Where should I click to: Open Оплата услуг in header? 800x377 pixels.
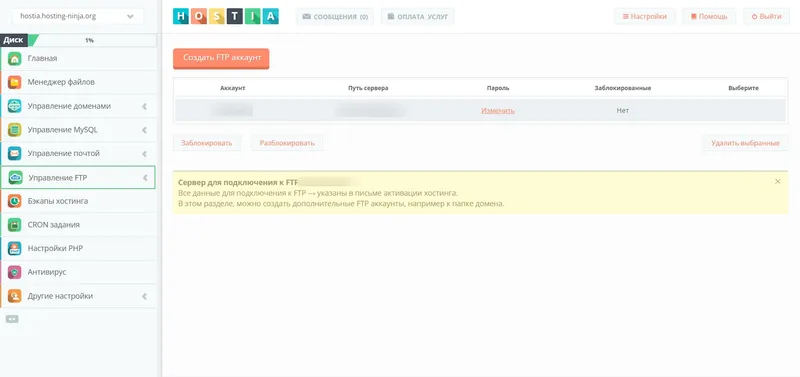(x=417, y=16)
